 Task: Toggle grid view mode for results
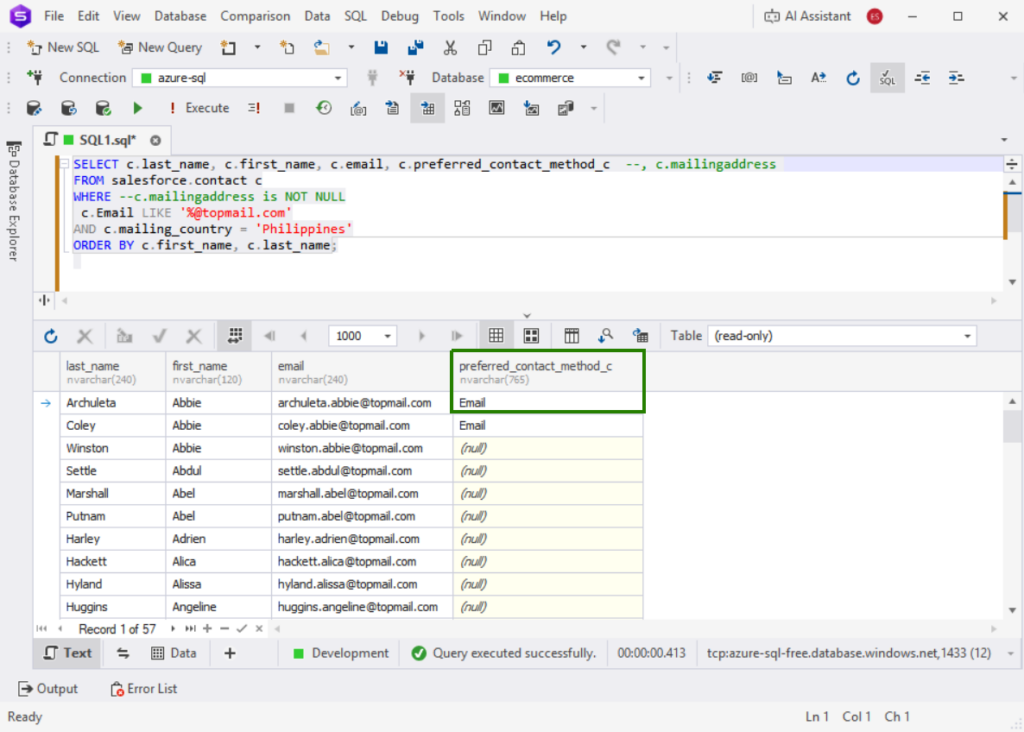[495, 336]
